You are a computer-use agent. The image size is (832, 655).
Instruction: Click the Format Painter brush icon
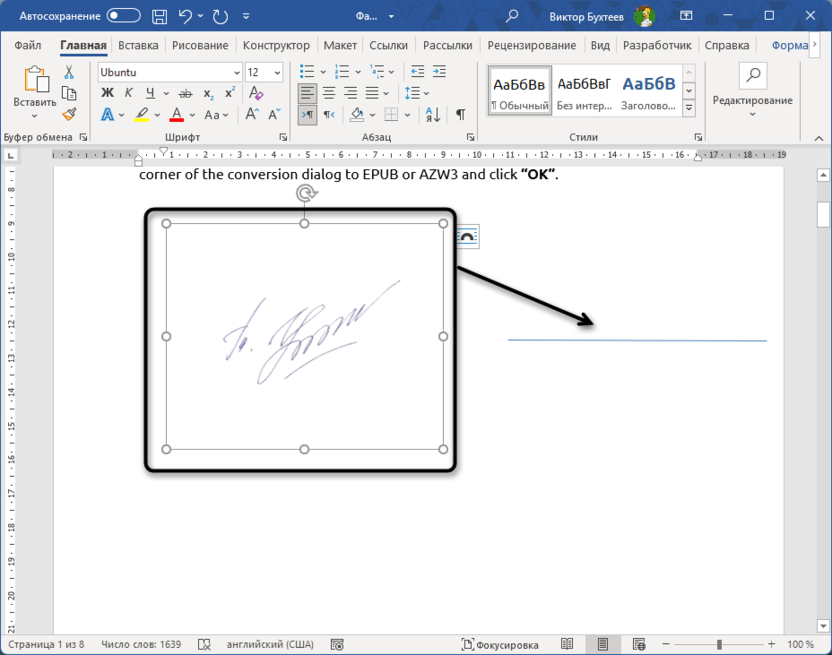click(69, 115)
